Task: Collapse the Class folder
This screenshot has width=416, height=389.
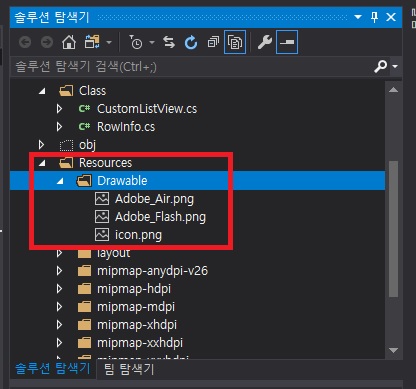Action: (x=42, y=91)
